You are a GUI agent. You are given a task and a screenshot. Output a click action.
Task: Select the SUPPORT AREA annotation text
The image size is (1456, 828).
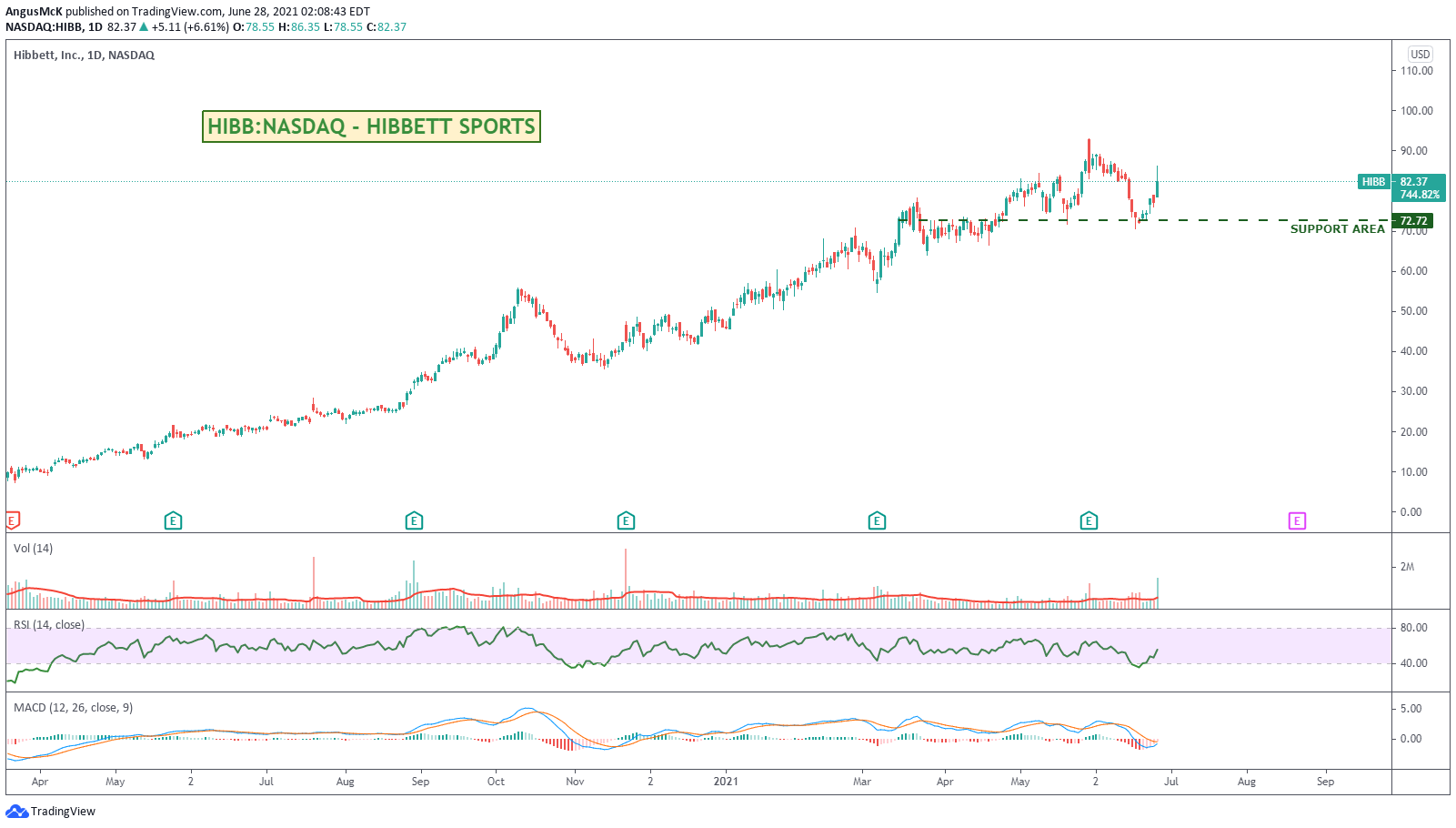(x=1337, y=229)
